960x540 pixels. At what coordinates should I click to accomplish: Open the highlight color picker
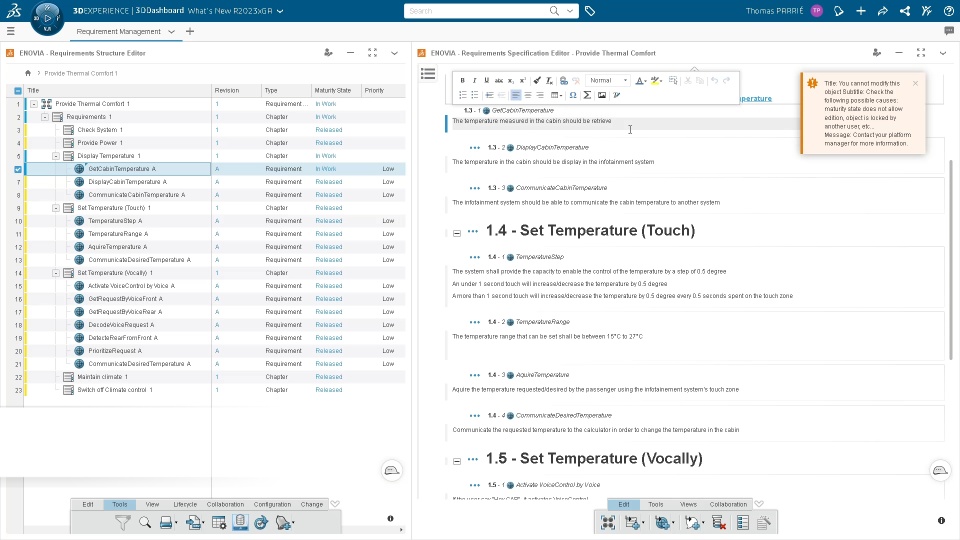pyautogui.click(x=657, y=80)
